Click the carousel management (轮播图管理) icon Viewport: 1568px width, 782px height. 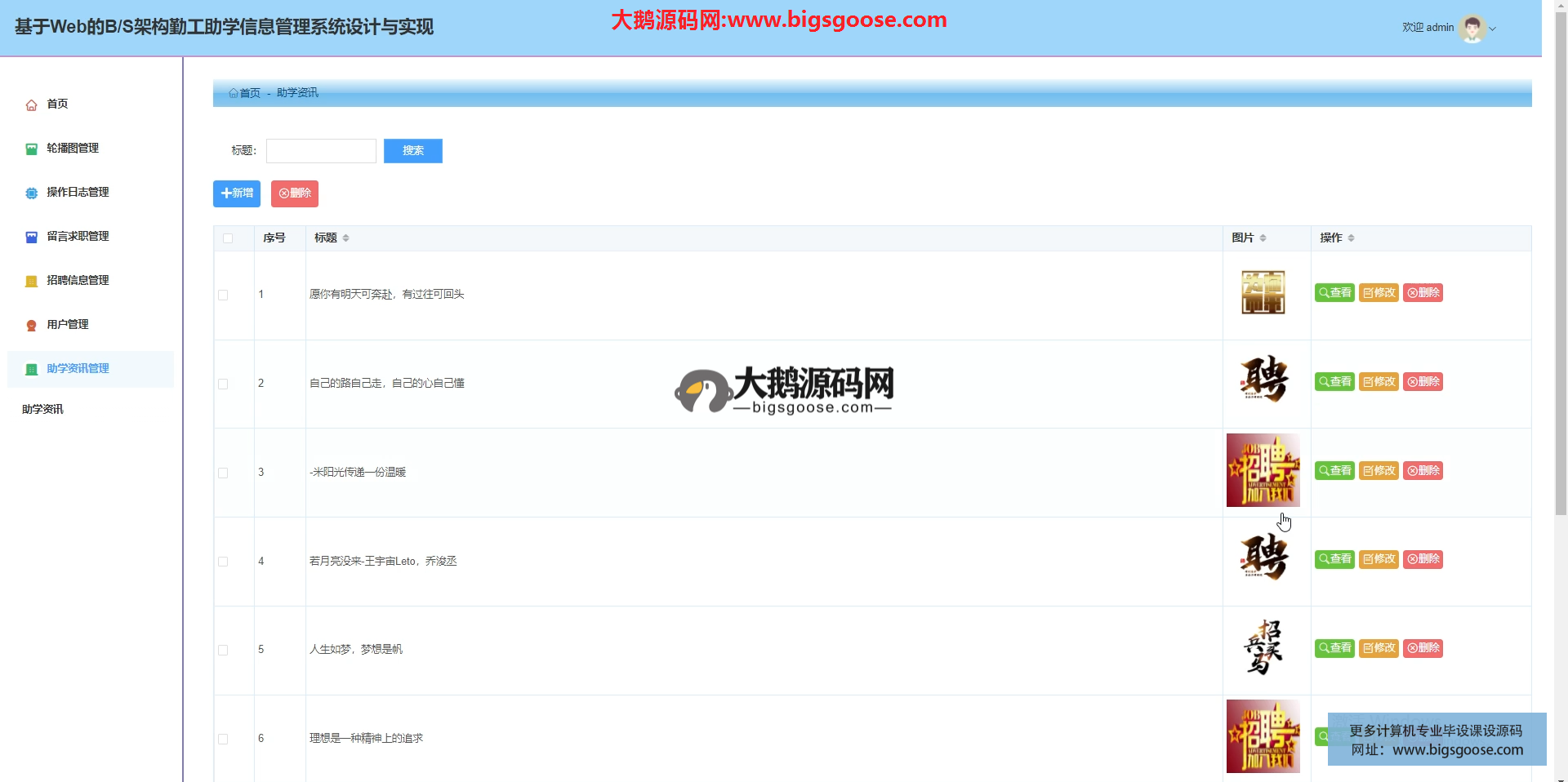[31, 149]
